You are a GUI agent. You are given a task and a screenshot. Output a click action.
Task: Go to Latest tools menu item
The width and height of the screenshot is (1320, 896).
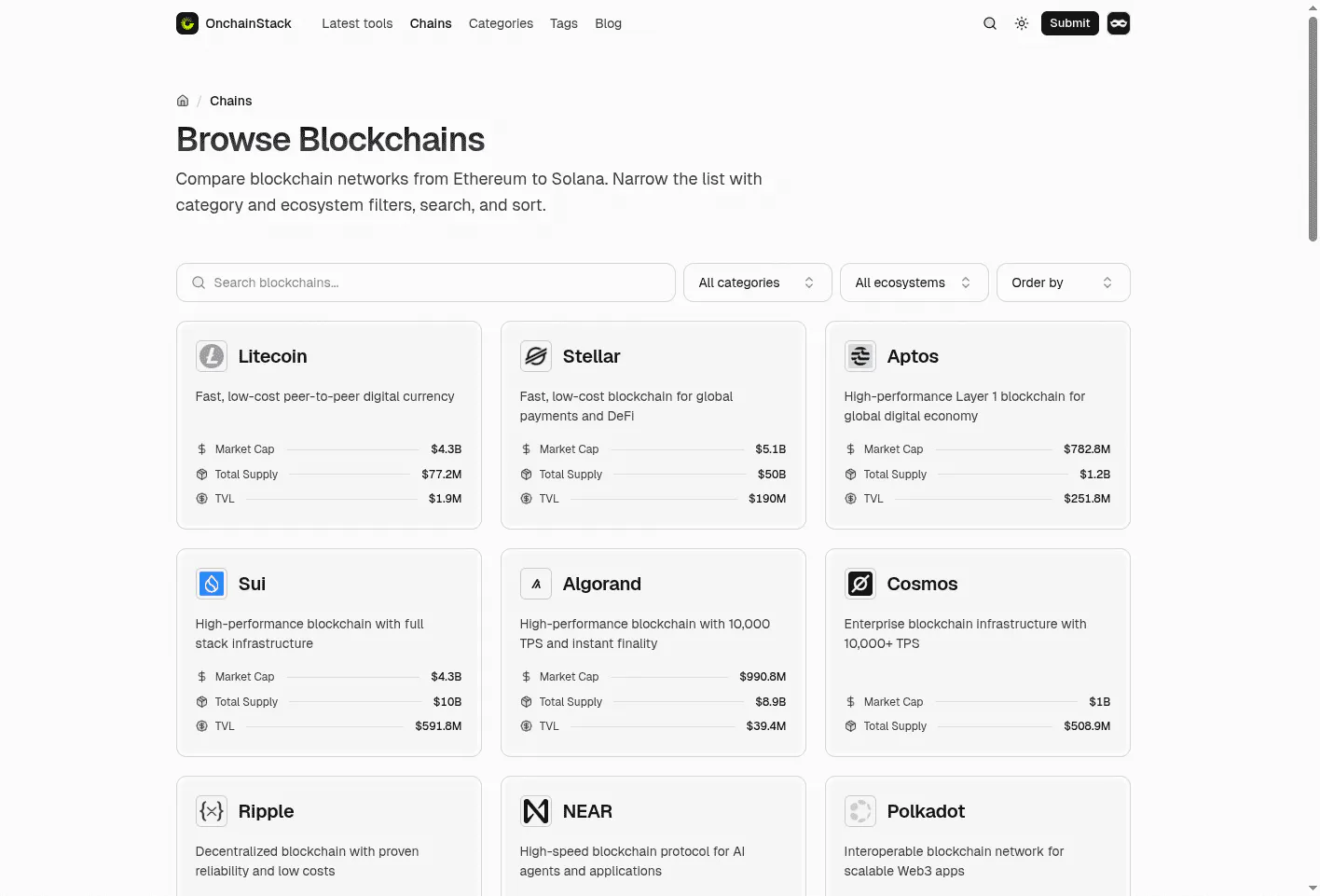pyautogui.click(x=357, y=23)
